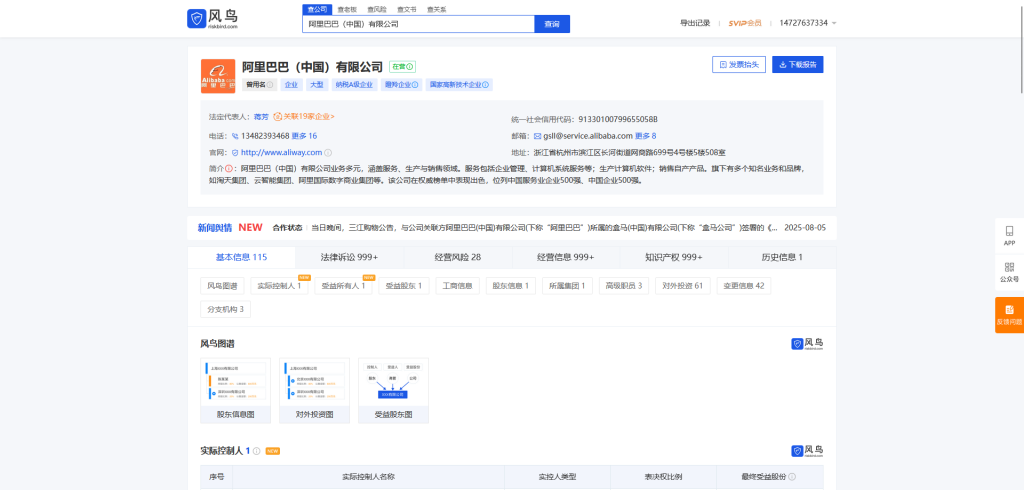Screen dimensions: 1024x490
Task: Open the 知识产权 999+ tab
Action: (674, 257)
